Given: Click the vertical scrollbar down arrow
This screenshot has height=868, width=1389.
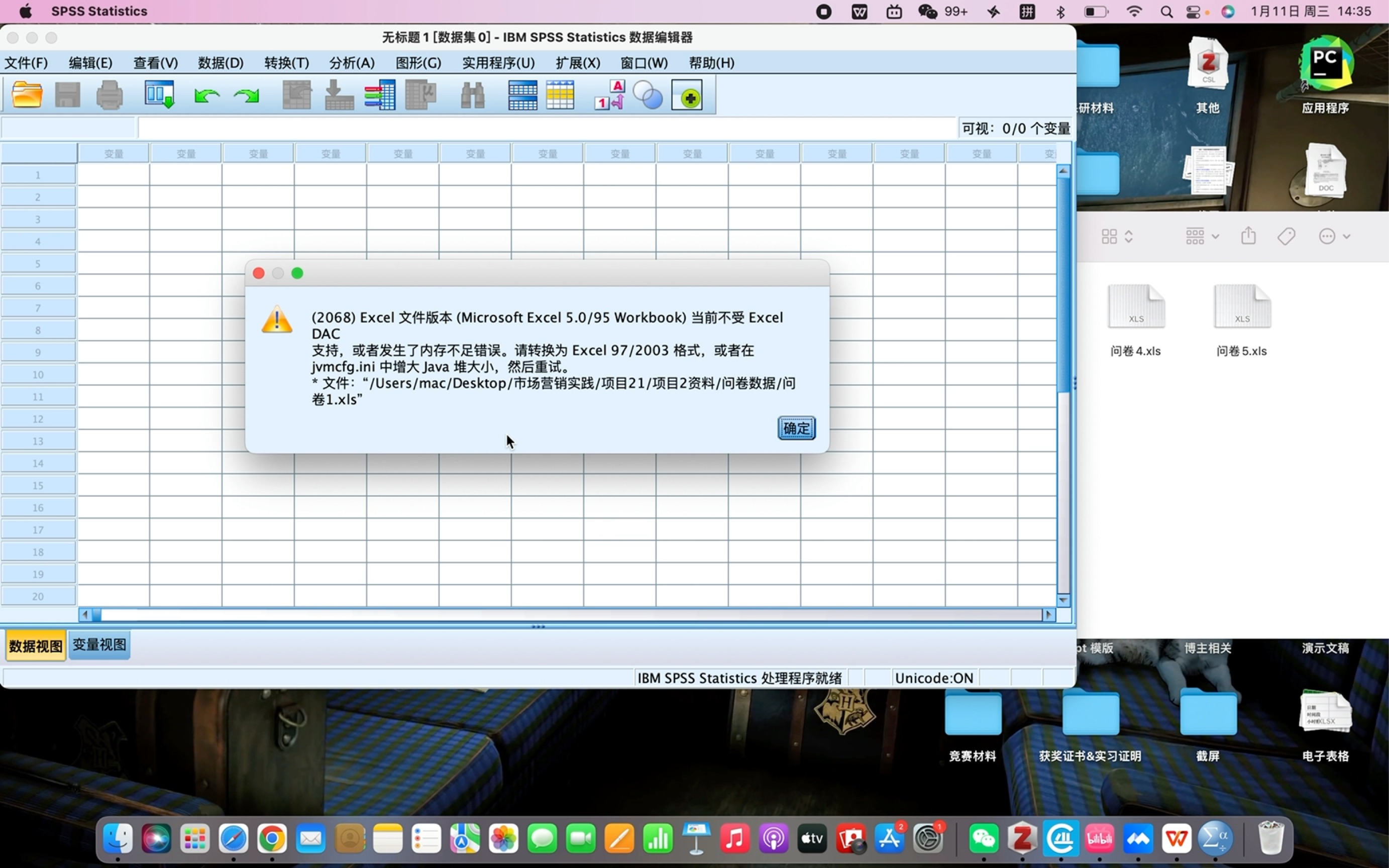Looking at the screenshot, I should click(x=1063, y=600).
